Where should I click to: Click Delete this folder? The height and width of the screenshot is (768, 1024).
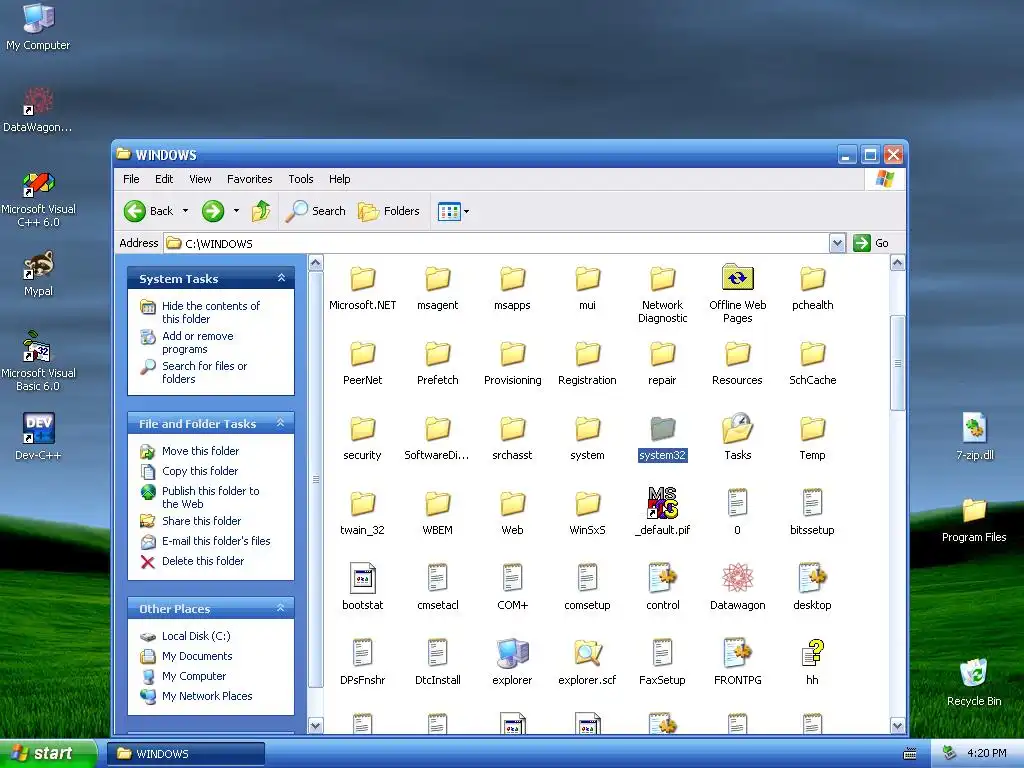tap(202, 561)
